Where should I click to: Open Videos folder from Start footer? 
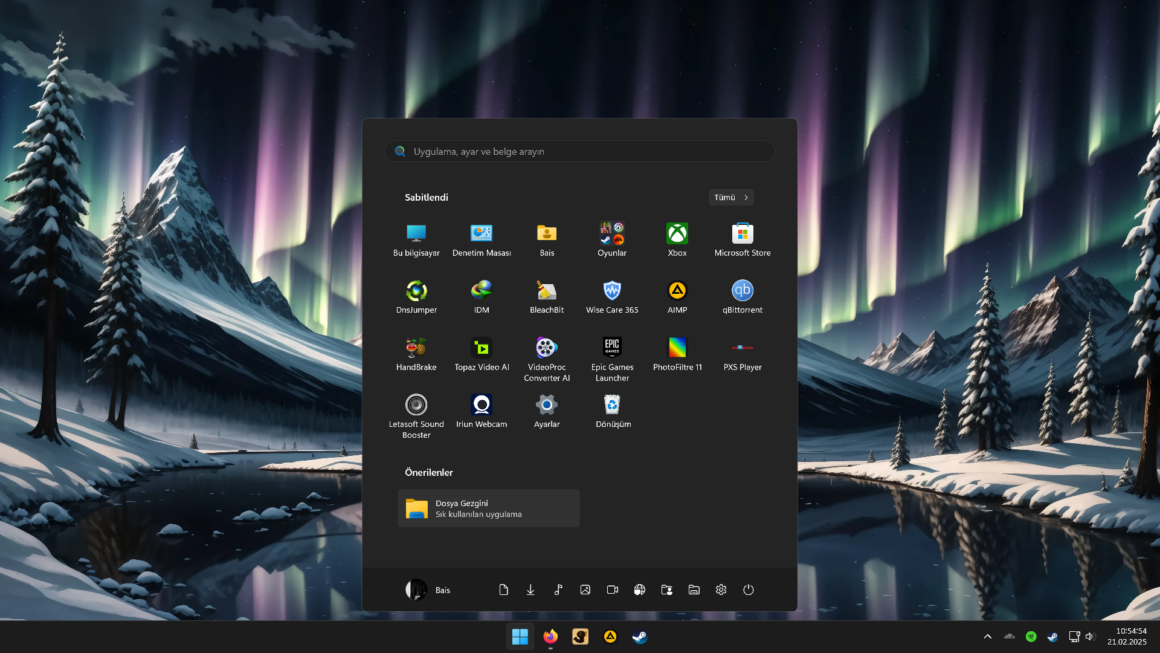pos(613,589)
